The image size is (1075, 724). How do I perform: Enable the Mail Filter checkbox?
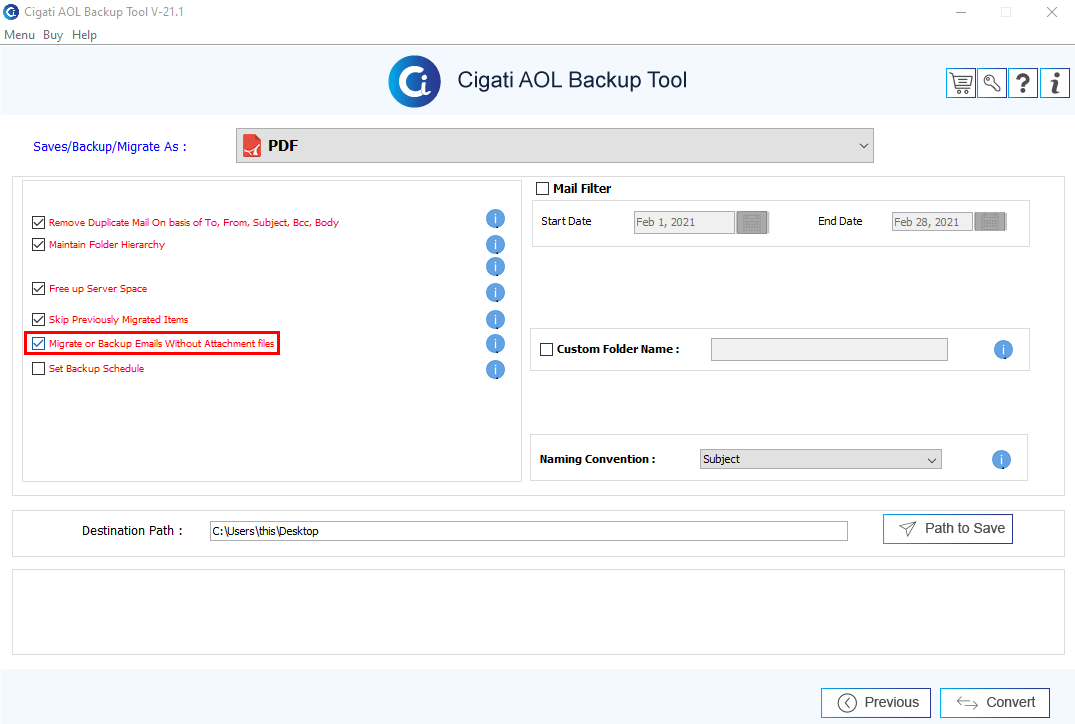(x=542, y=189)
